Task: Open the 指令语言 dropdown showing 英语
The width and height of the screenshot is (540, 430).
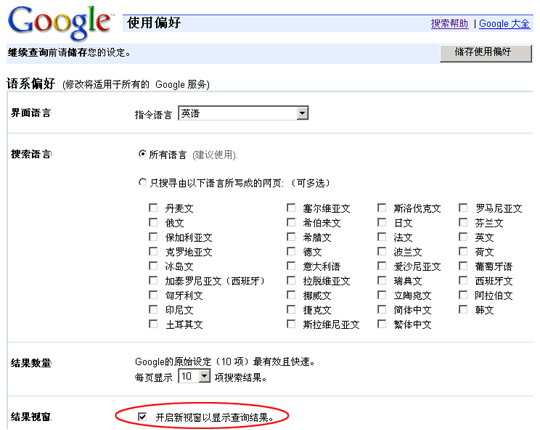Action: point(243,113)
